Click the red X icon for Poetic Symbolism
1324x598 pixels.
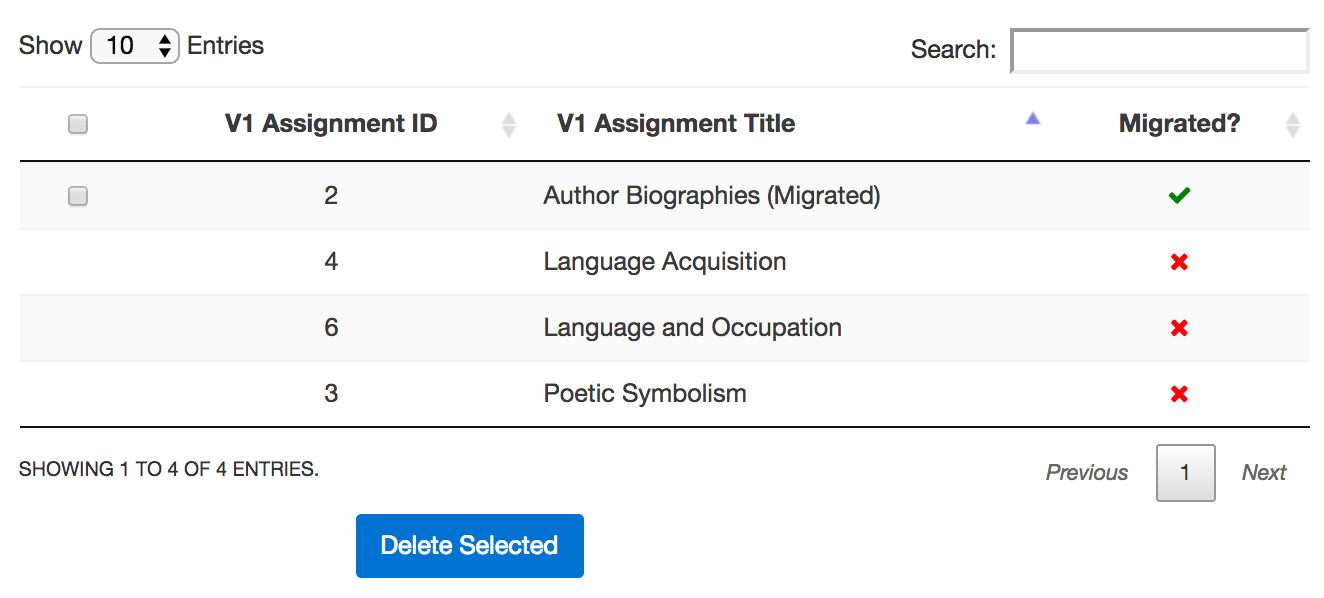tap(1179, 393)
